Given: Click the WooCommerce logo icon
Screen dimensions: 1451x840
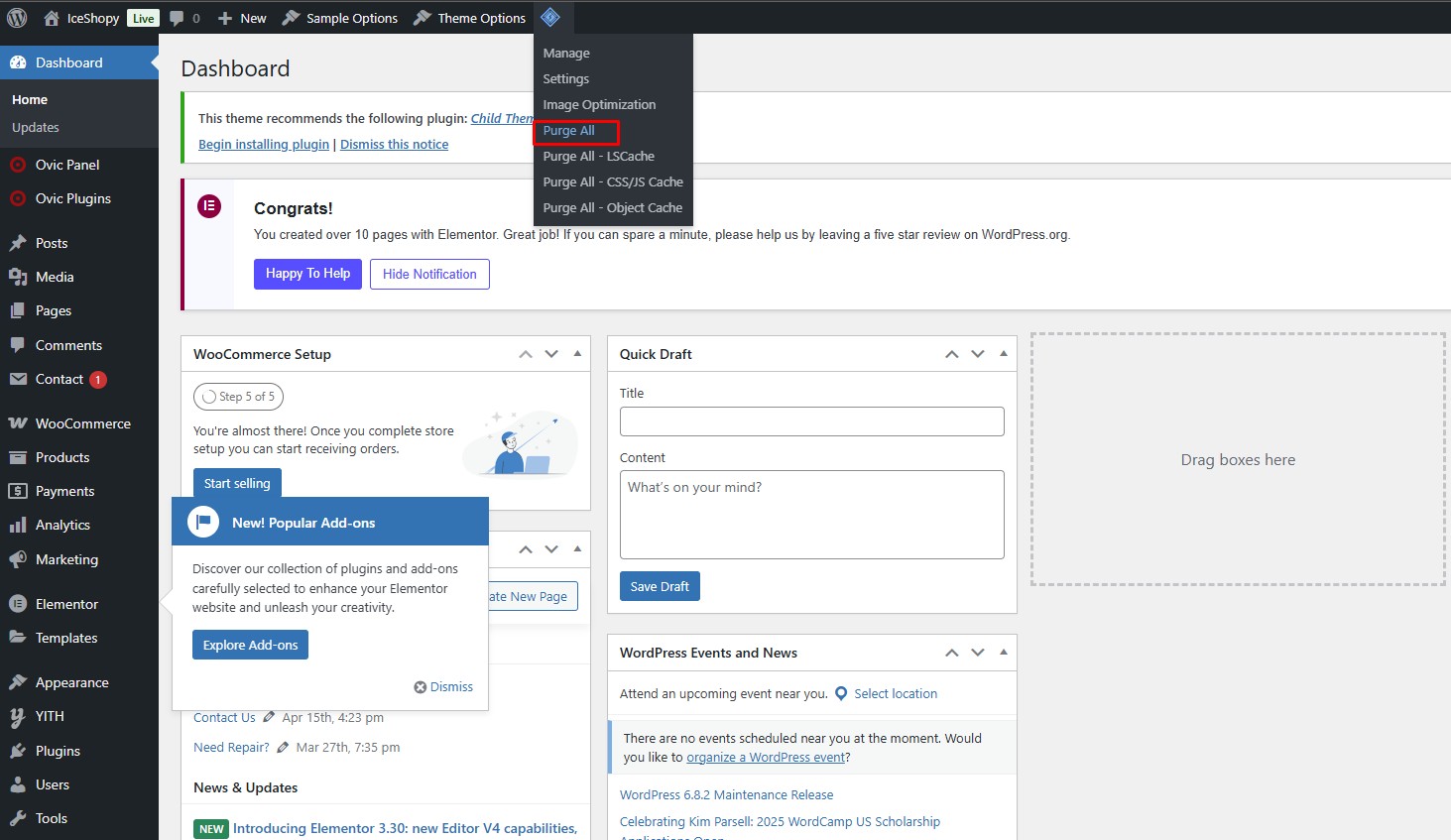Looking at the screenshot, I should [18, 423].
